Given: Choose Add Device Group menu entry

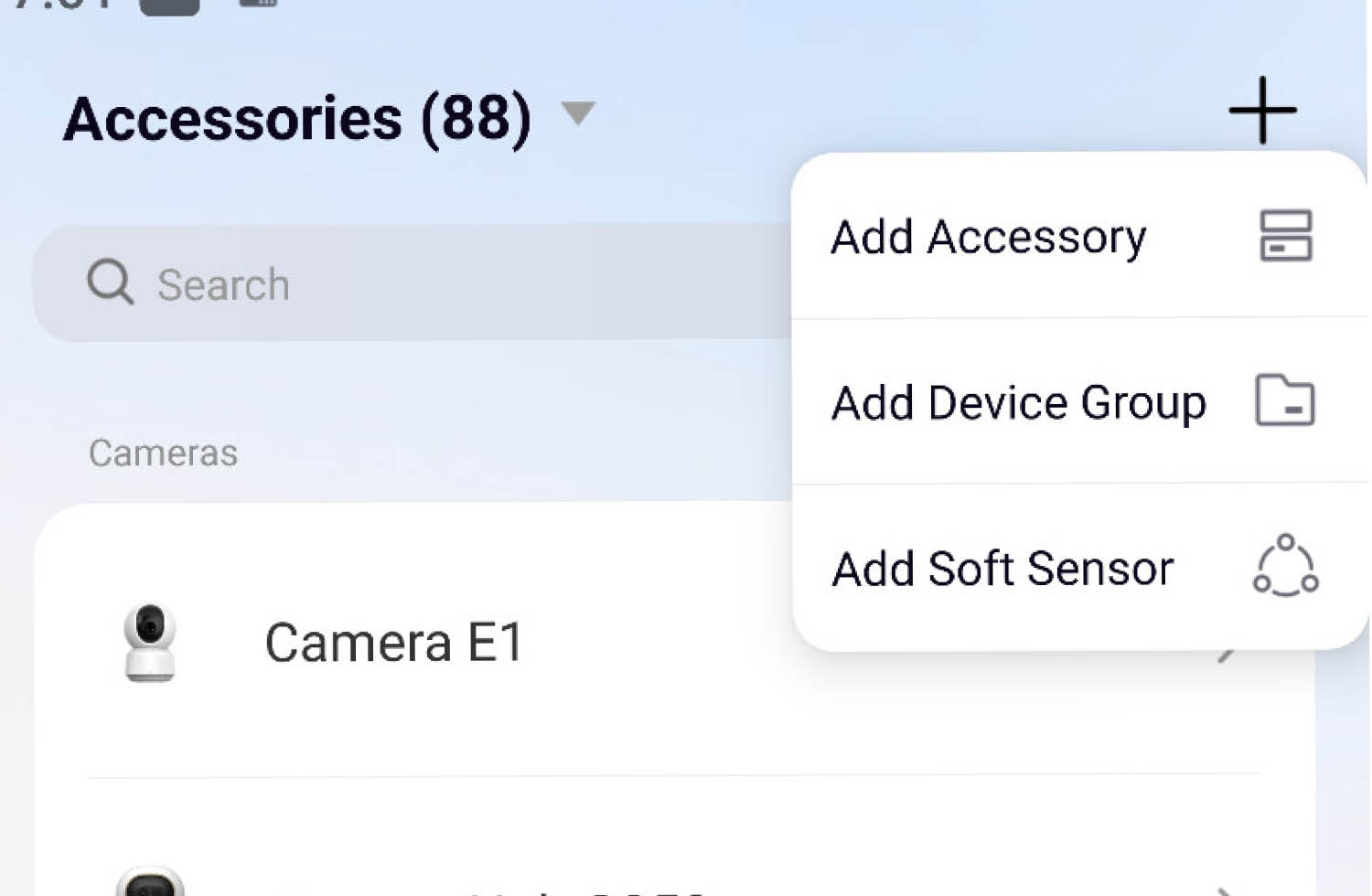Looking at the screenshot, I should click(1018, 402).
